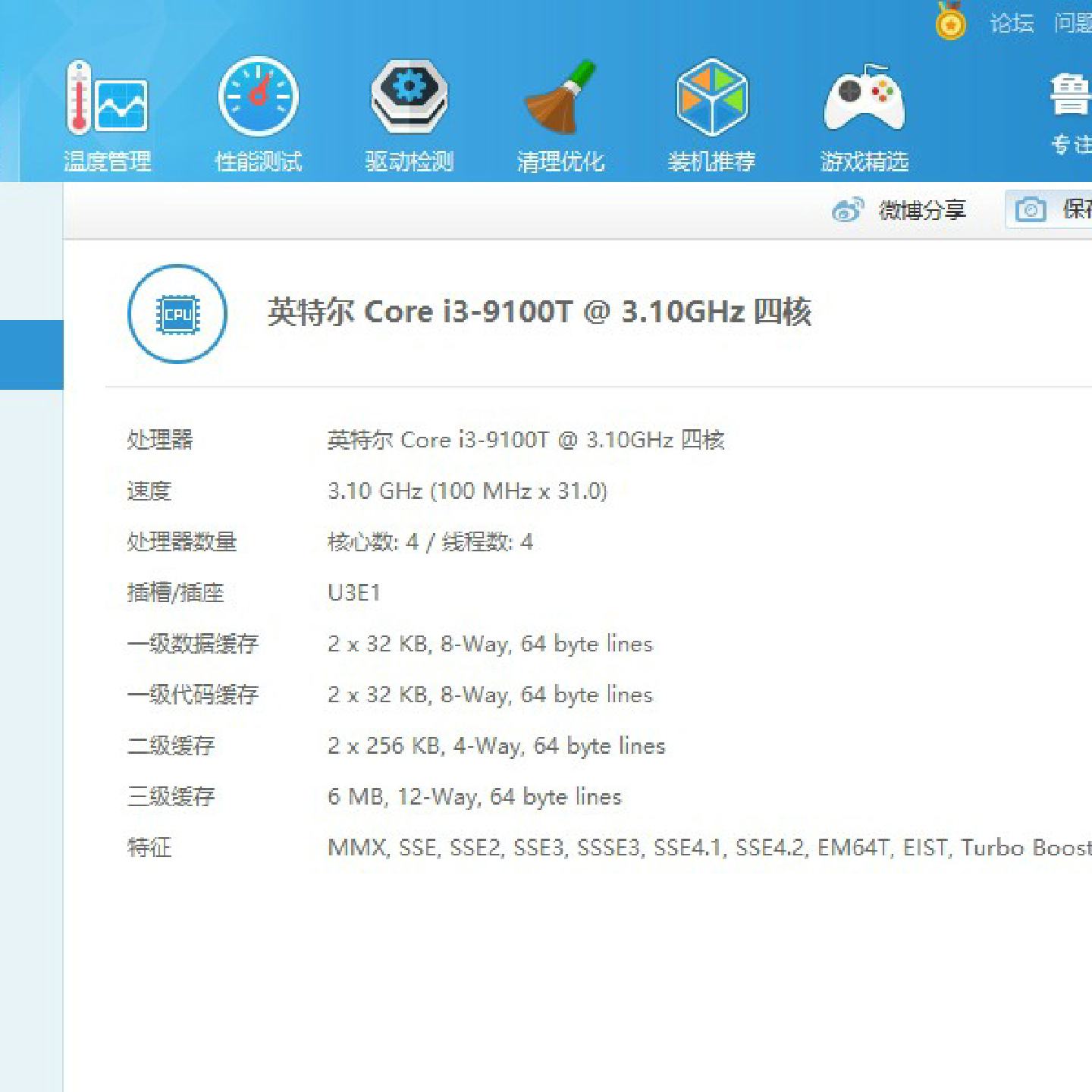
Task: Click the socket value U3E1
Action: click(x=353, y=592)
